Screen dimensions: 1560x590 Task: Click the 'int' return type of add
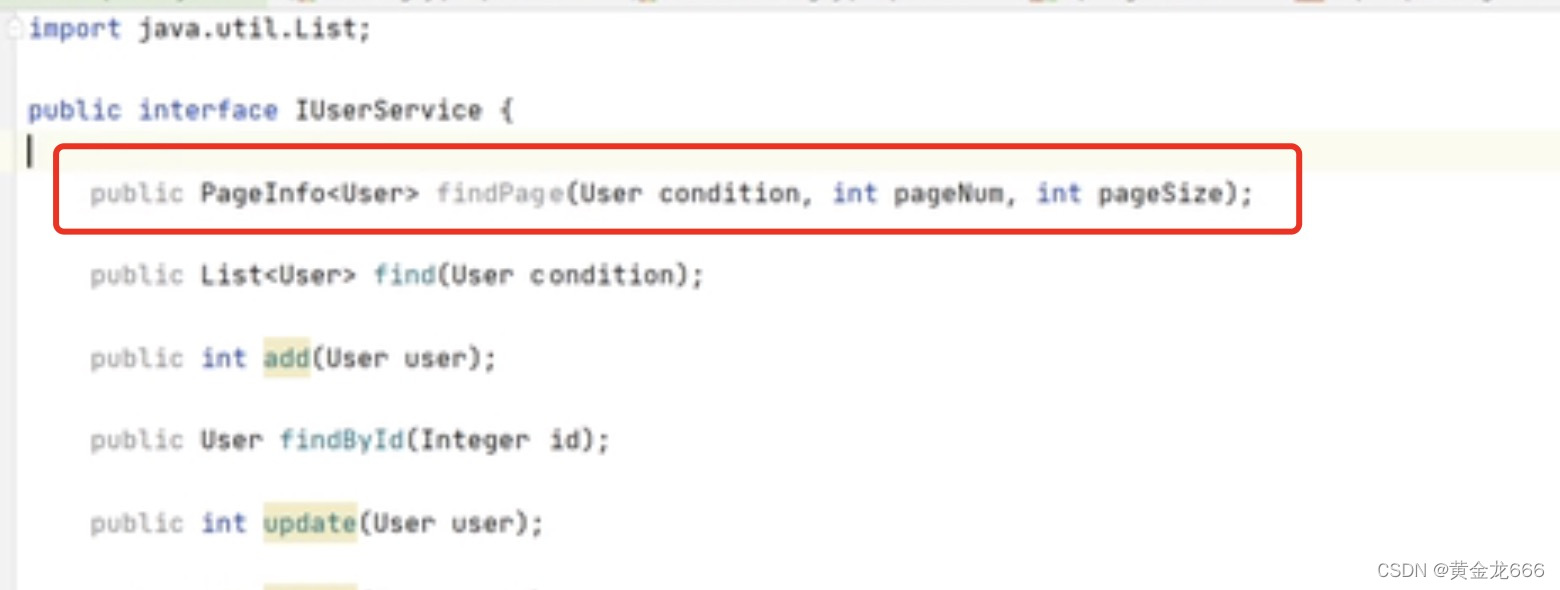click(x=224, y=358)
